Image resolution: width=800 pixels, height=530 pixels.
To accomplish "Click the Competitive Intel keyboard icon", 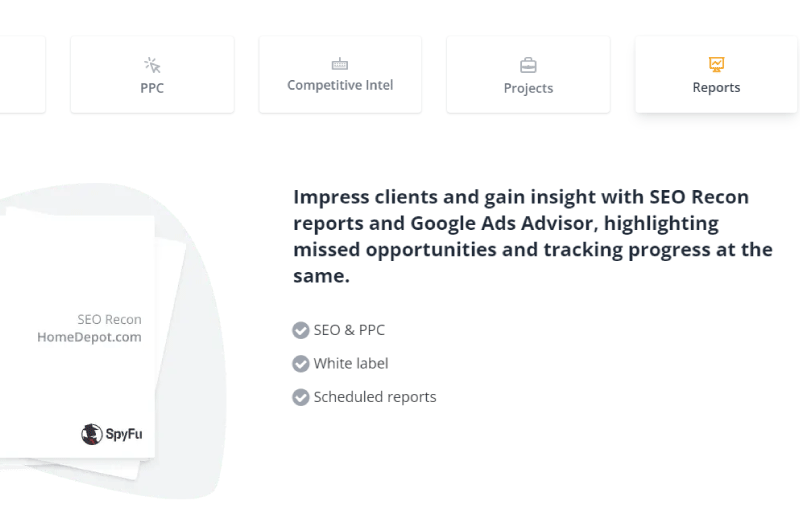I will coord(340,64).
